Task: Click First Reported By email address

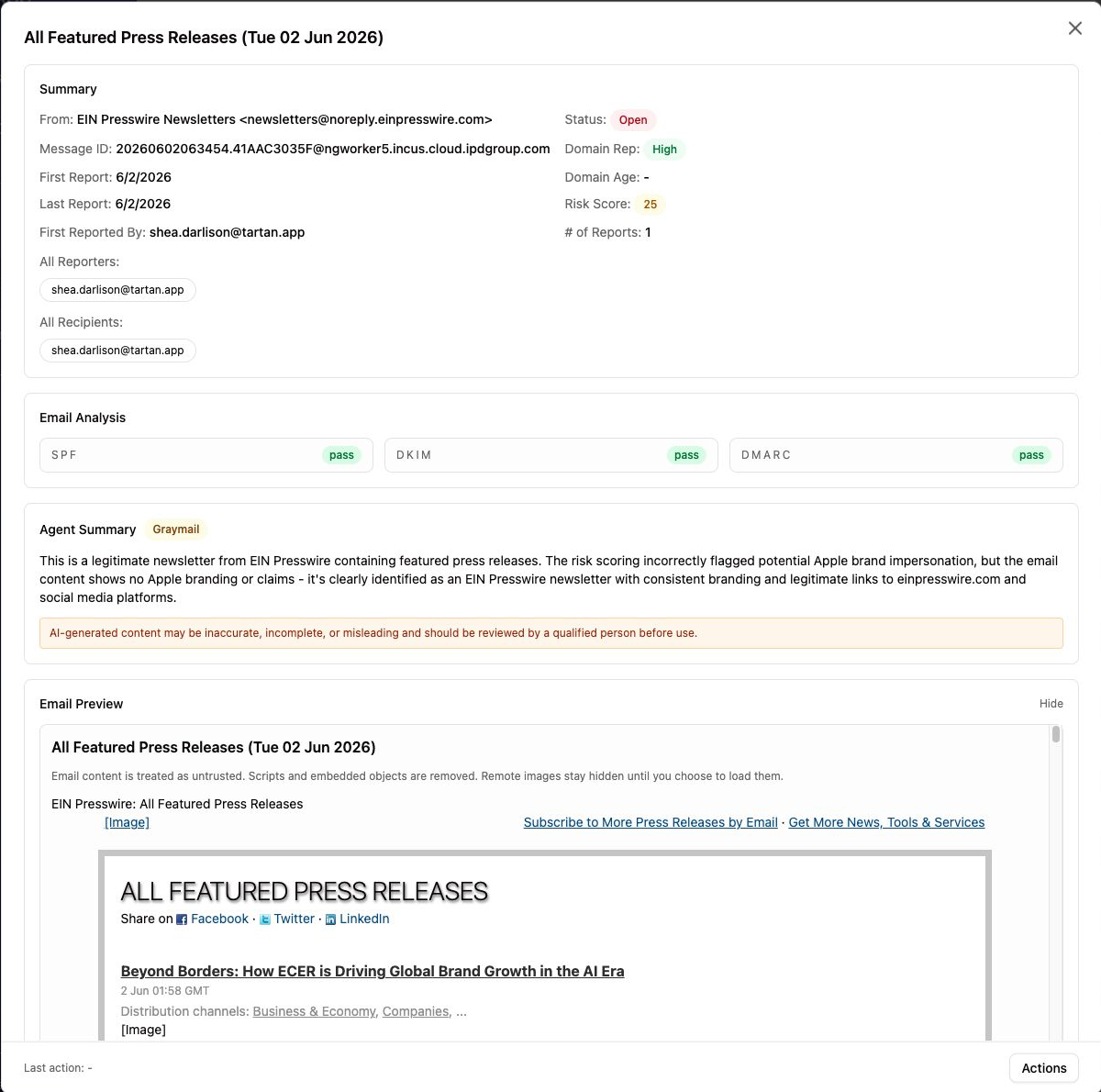Action: pos(227,232)
